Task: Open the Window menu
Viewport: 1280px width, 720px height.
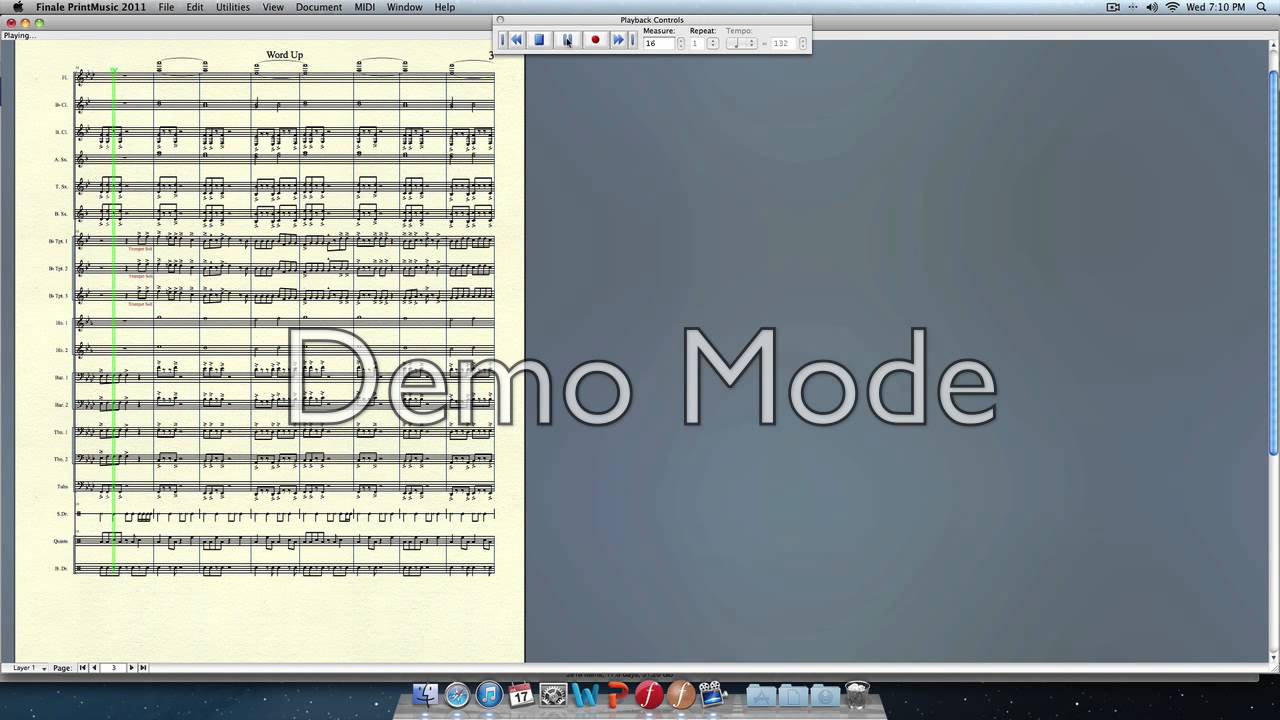Action: tap(404, 7)
